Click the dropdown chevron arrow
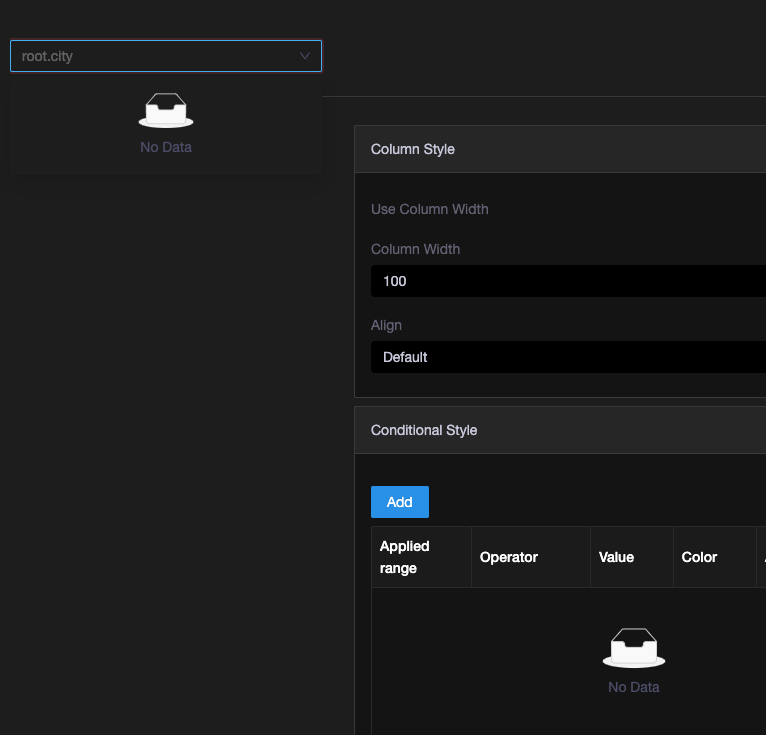 pos(305,56)
